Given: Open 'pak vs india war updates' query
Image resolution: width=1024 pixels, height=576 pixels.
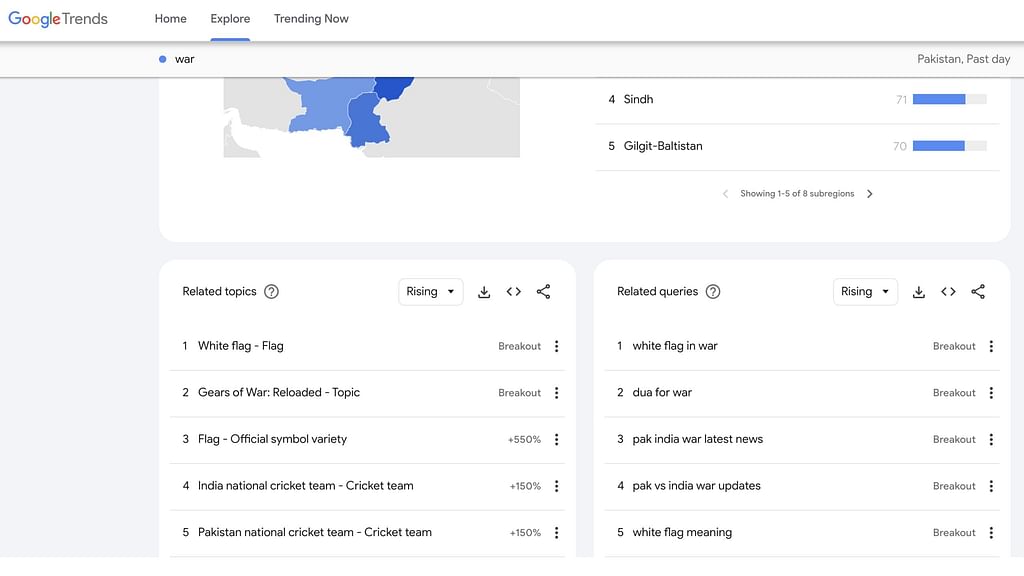Looking at the screenshot, I should (696, 486).
